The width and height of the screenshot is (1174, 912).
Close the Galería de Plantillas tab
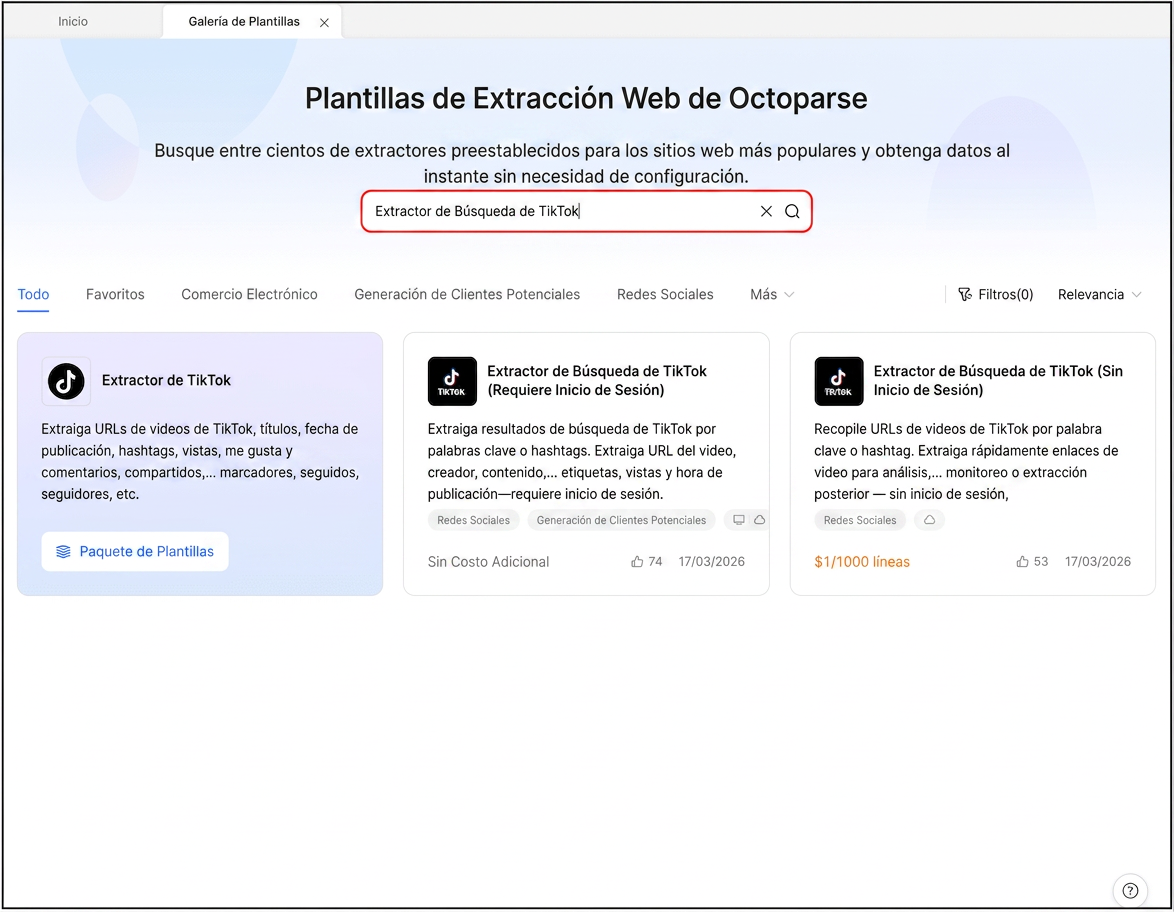[324, 22]
